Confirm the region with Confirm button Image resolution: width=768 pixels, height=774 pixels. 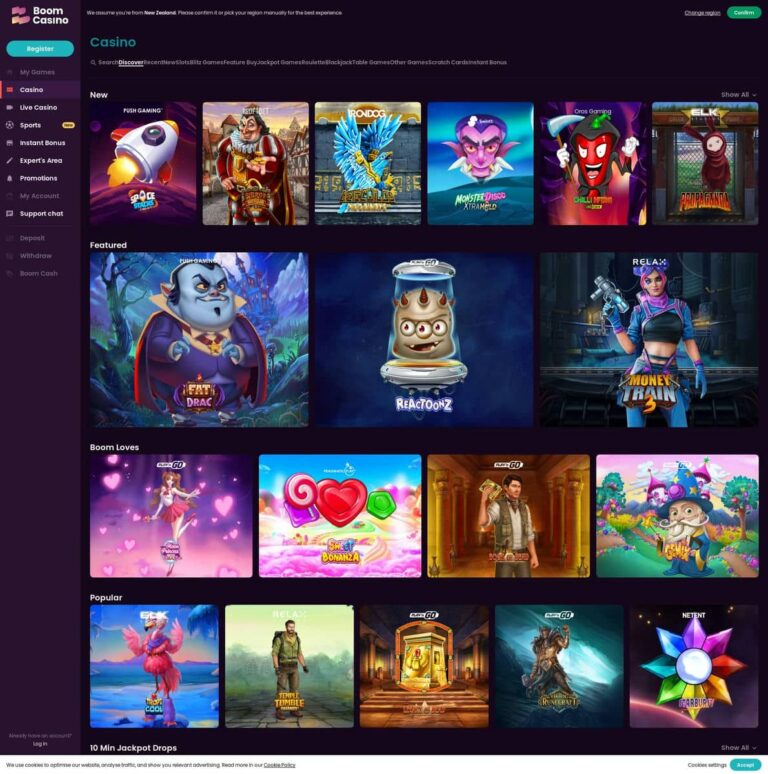pyautogui.click(x=743, y=12)
